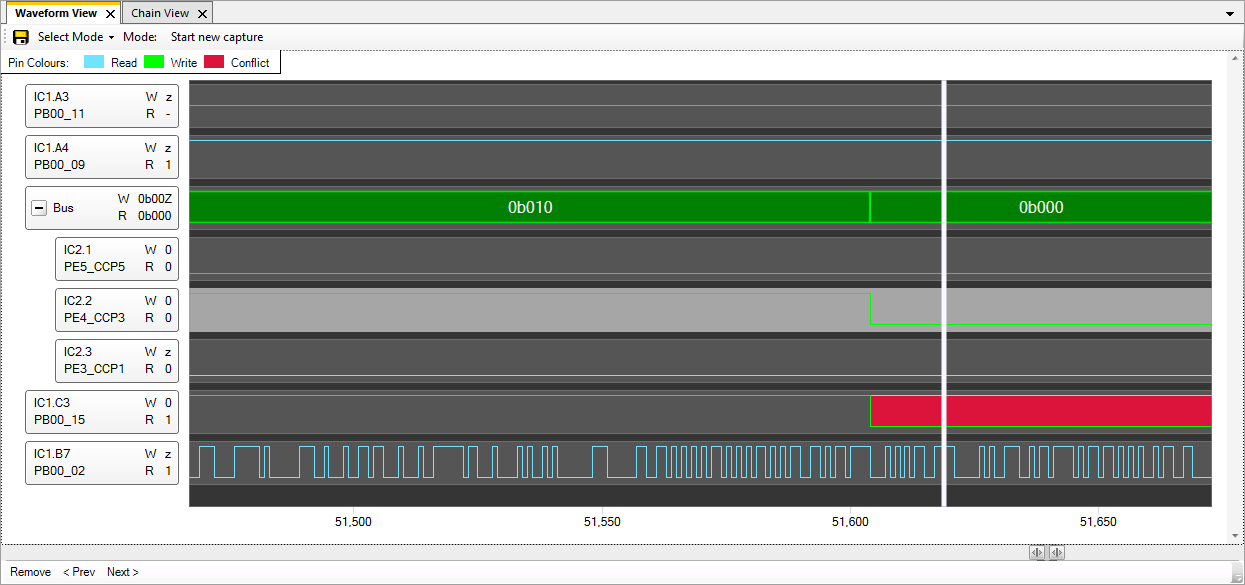
Task: Click the Remove button
Action: pos(30,572)
